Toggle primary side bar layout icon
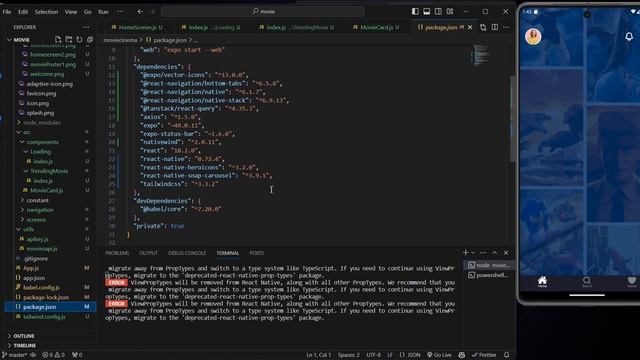 (x=415, y=11)
